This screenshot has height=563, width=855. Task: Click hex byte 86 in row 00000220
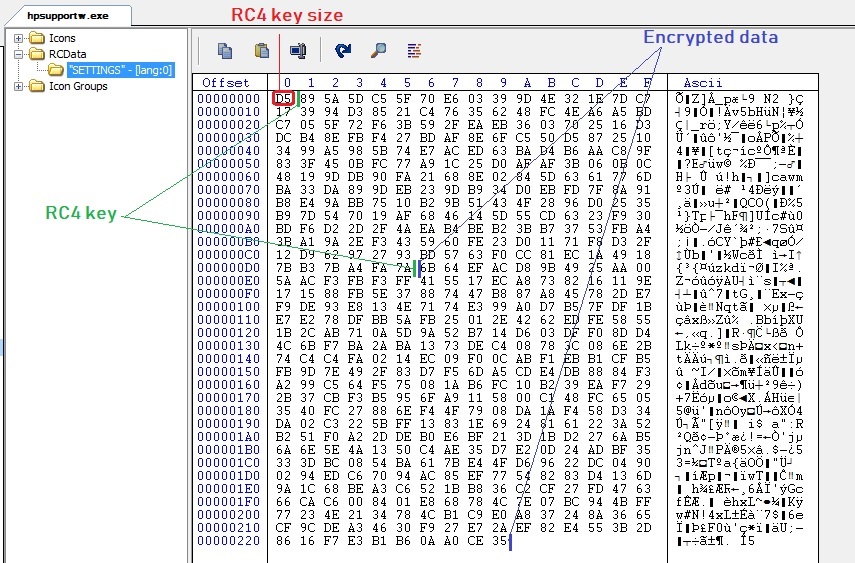pyautogui.click(x=284, y=541)
